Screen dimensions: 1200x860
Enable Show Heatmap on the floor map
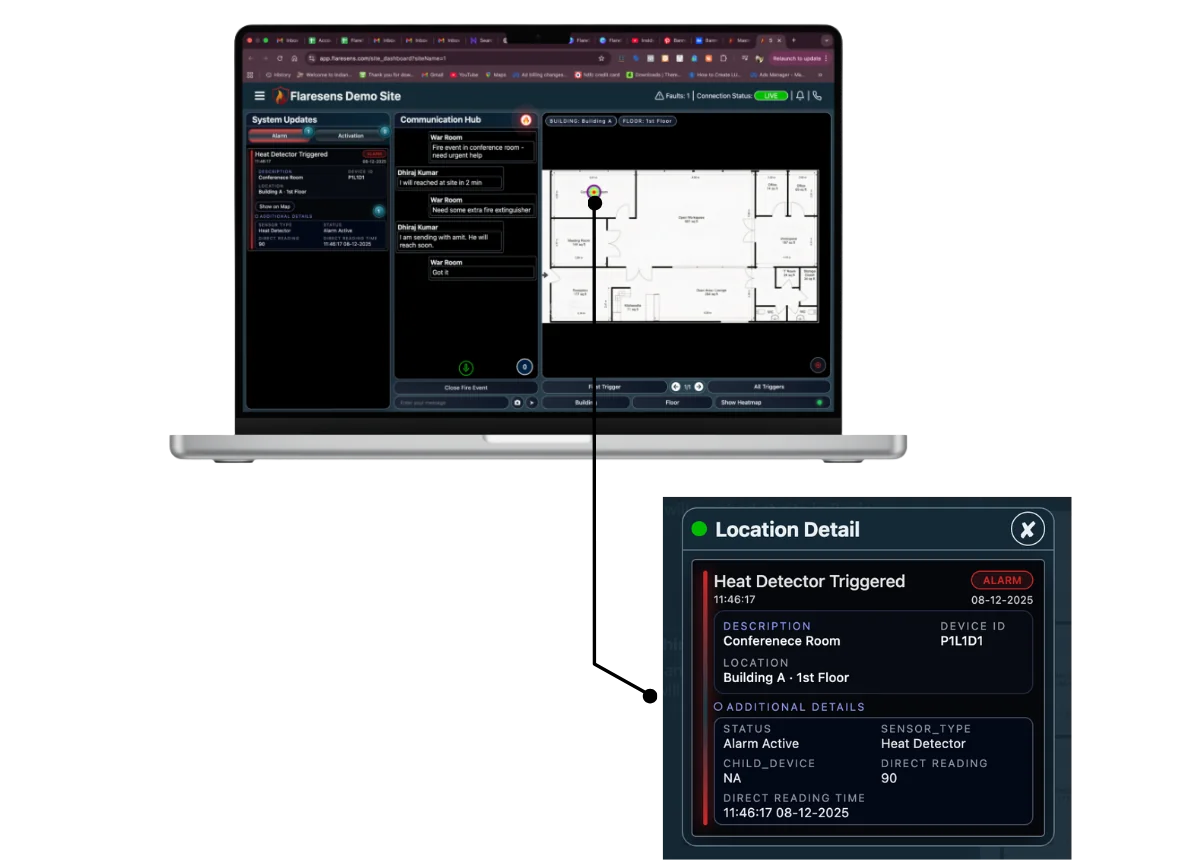741,402
